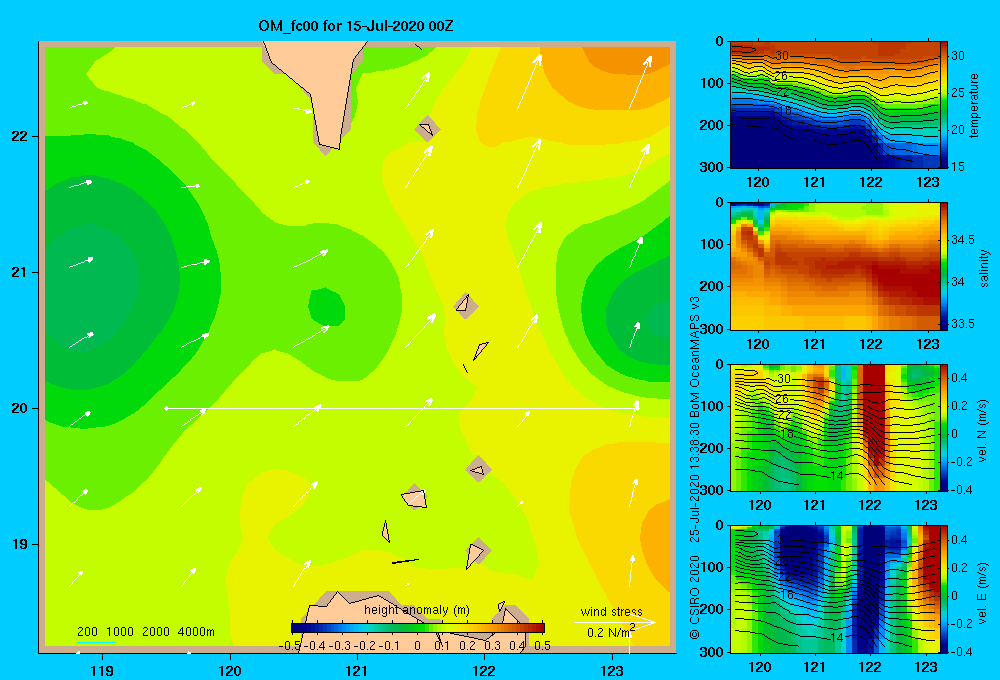Click the '14' contour label in vel. N panel
The height and width of the screenshot is (680, 1000).
click(837, 475)
